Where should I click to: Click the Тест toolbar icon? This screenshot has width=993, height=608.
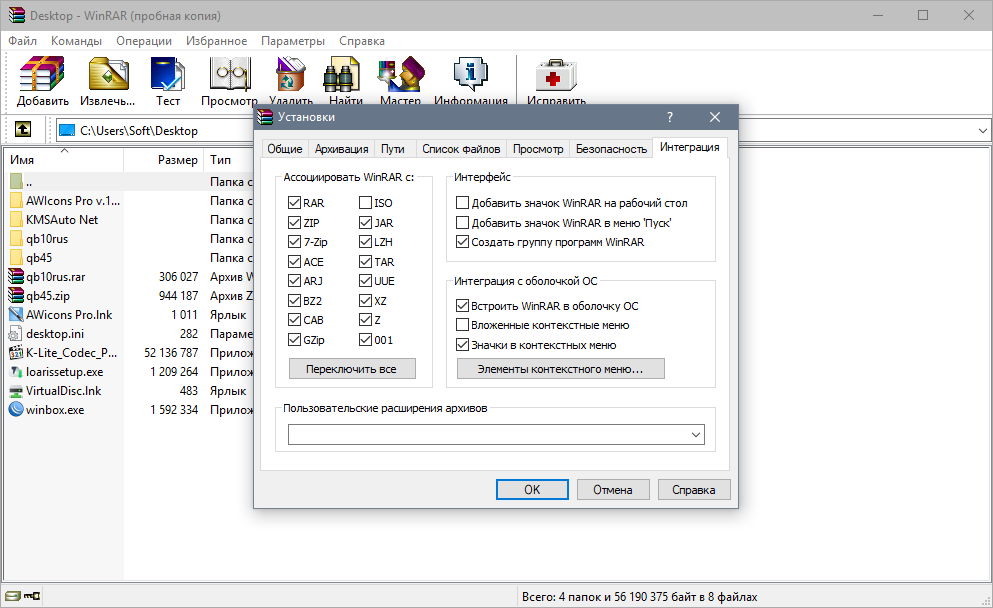coord(168,74)
